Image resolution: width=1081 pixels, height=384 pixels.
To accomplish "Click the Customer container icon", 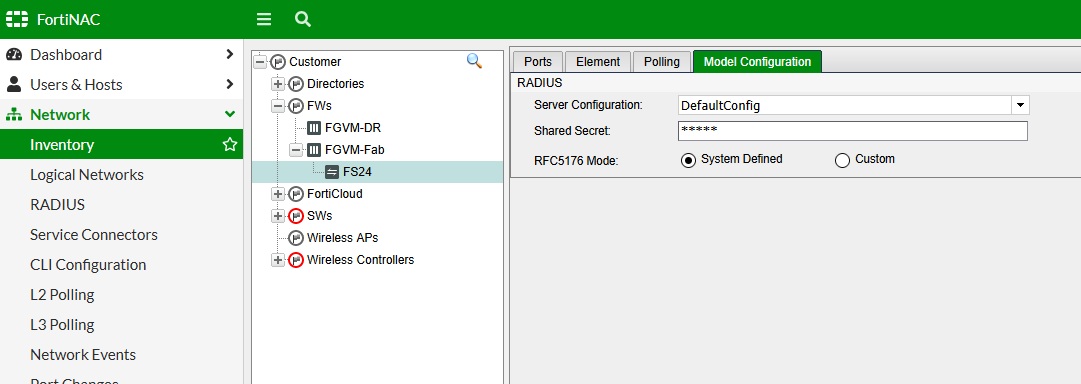I will pyautogui.click(x=278, y=61).
